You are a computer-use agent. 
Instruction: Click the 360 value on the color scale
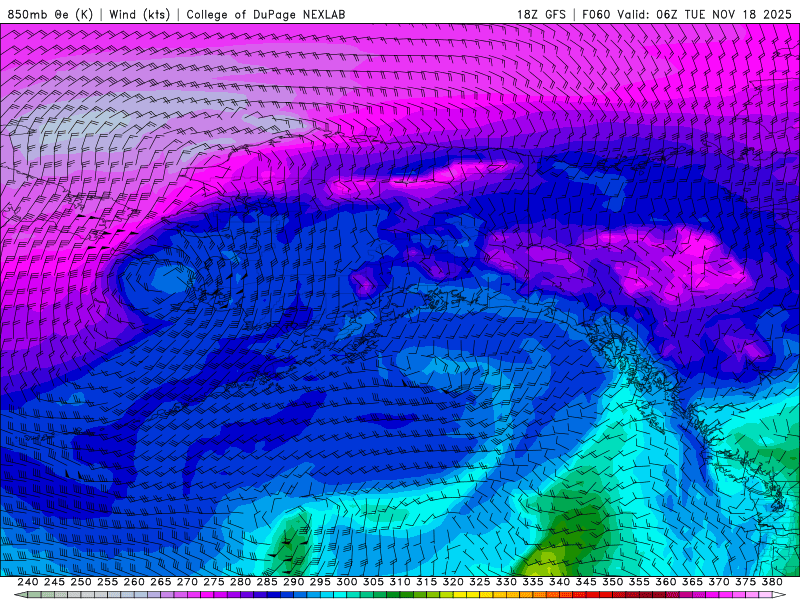pyautogui.click(x=666, y=582)
